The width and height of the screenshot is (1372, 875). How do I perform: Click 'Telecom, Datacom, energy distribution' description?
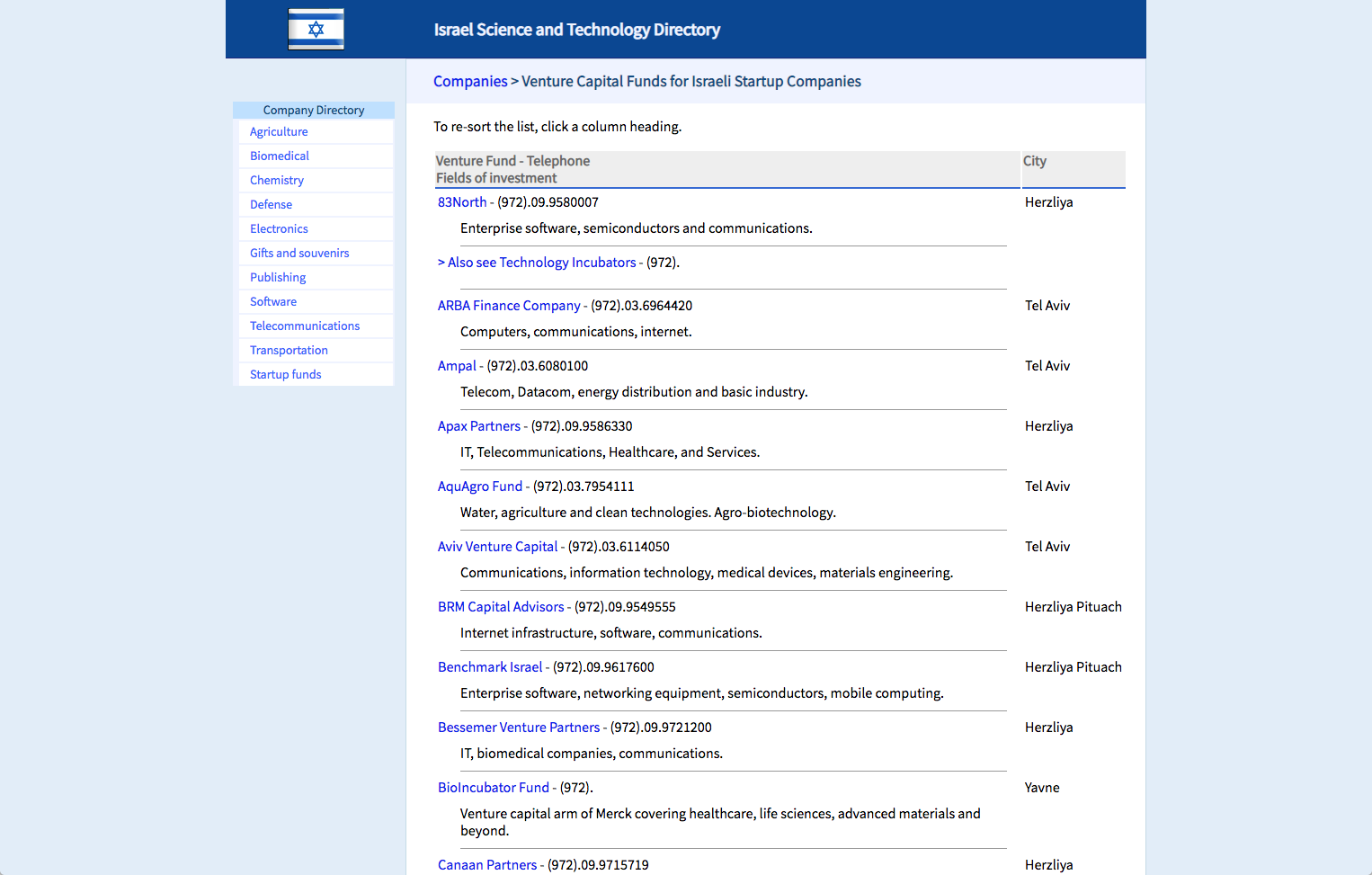pyautogui.click(x=634, y=392)
